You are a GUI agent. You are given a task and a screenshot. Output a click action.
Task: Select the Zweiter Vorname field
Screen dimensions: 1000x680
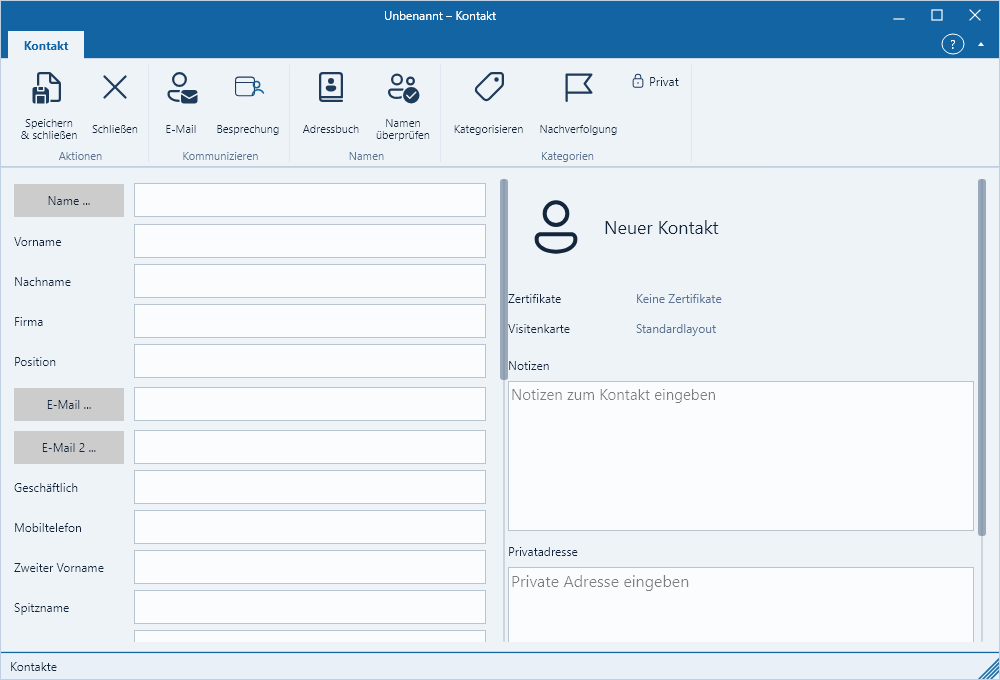click(310, 568)
